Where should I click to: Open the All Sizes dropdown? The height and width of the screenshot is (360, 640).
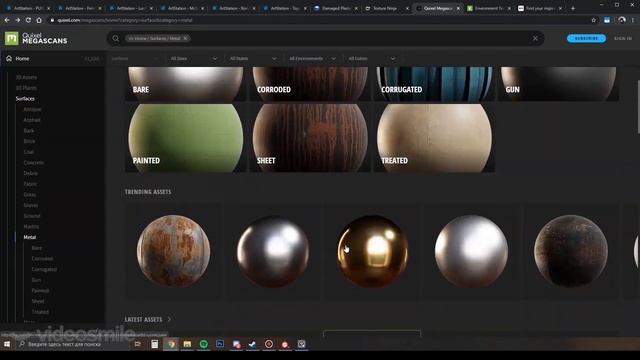pyautogui.click(x=193, y=58)
